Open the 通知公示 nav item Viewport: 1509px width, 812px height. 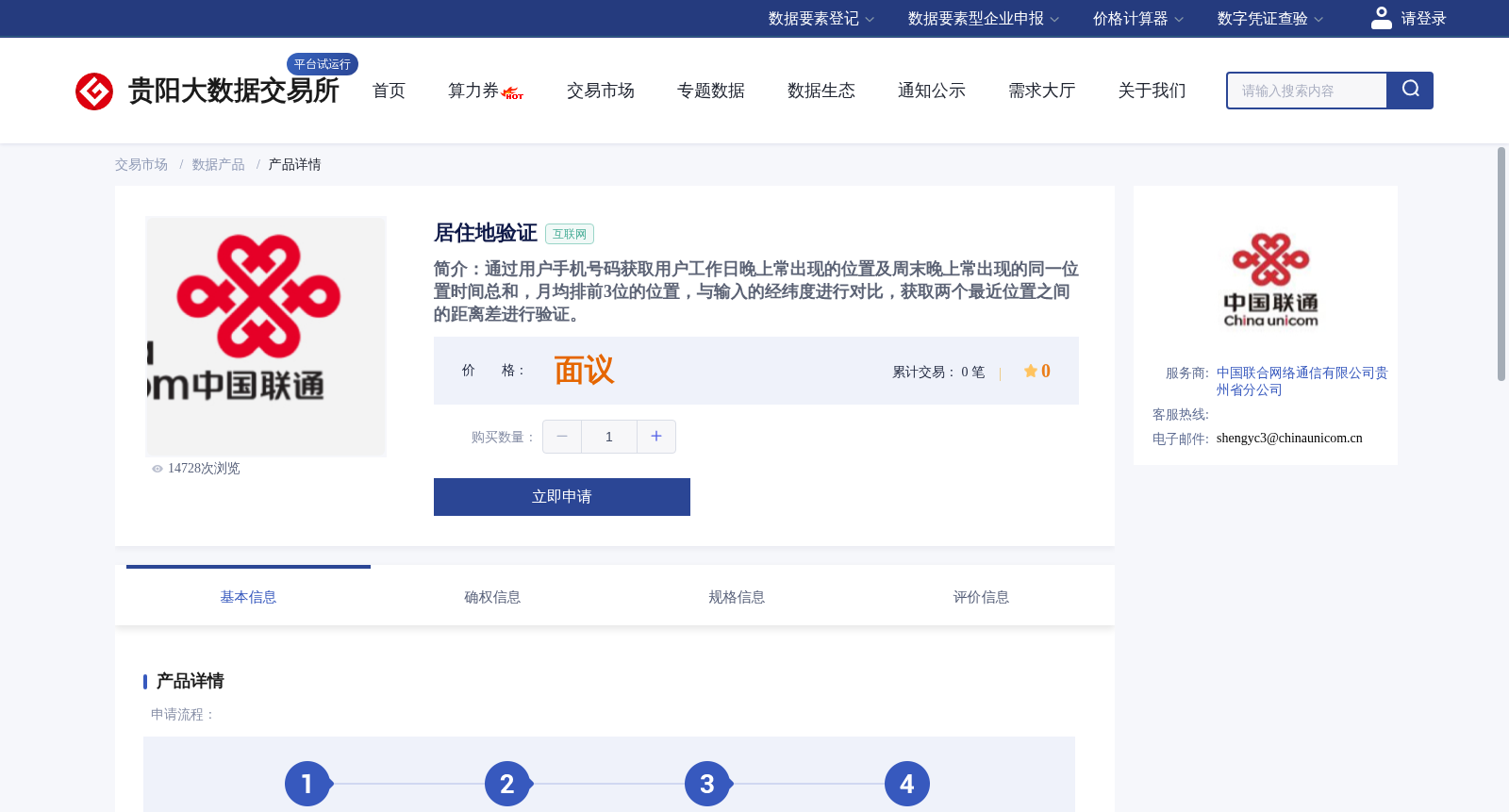(x=932, y=91)
